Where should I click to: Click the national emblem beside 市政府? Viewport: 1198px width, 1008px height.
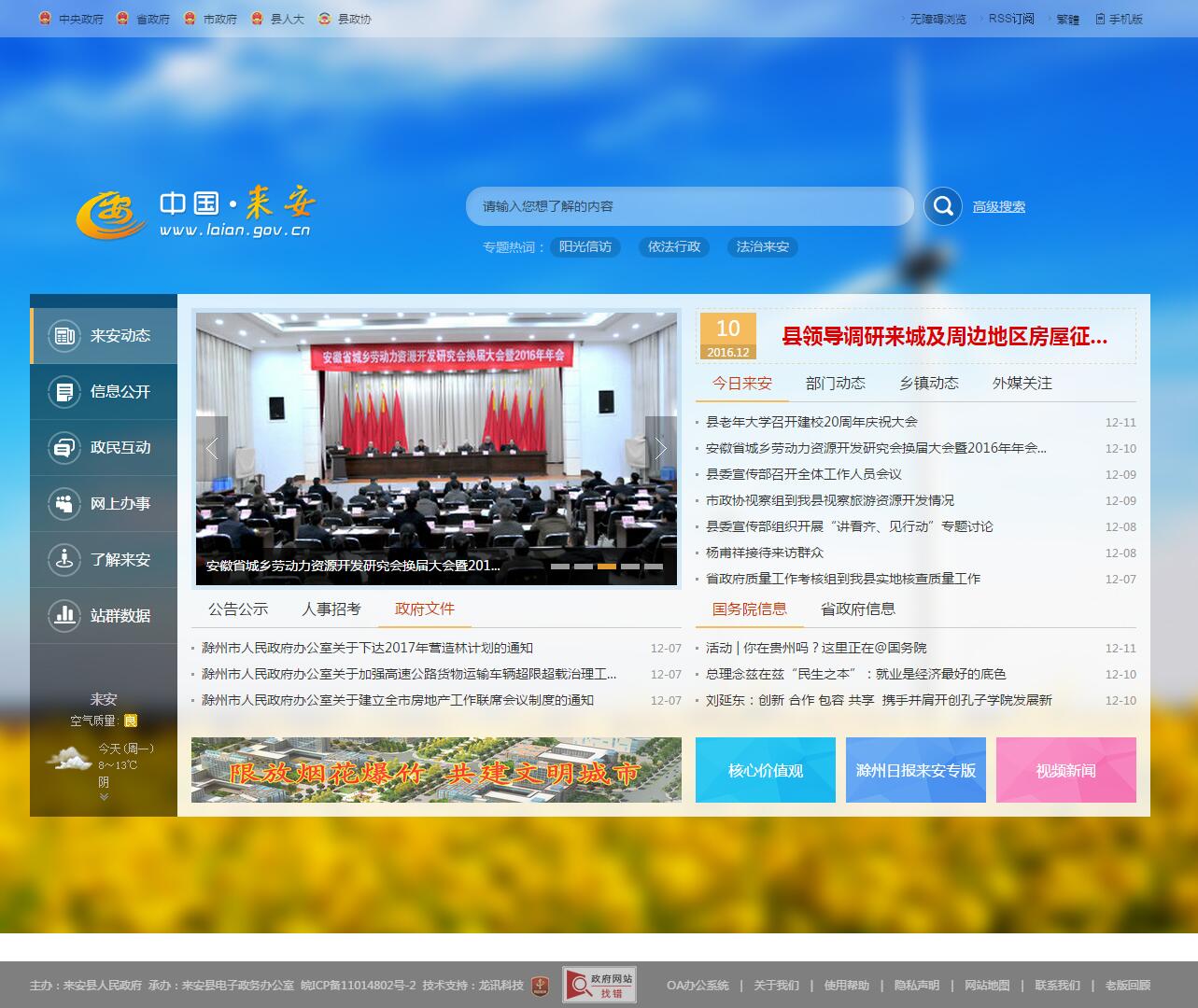[x=190, y=19]
